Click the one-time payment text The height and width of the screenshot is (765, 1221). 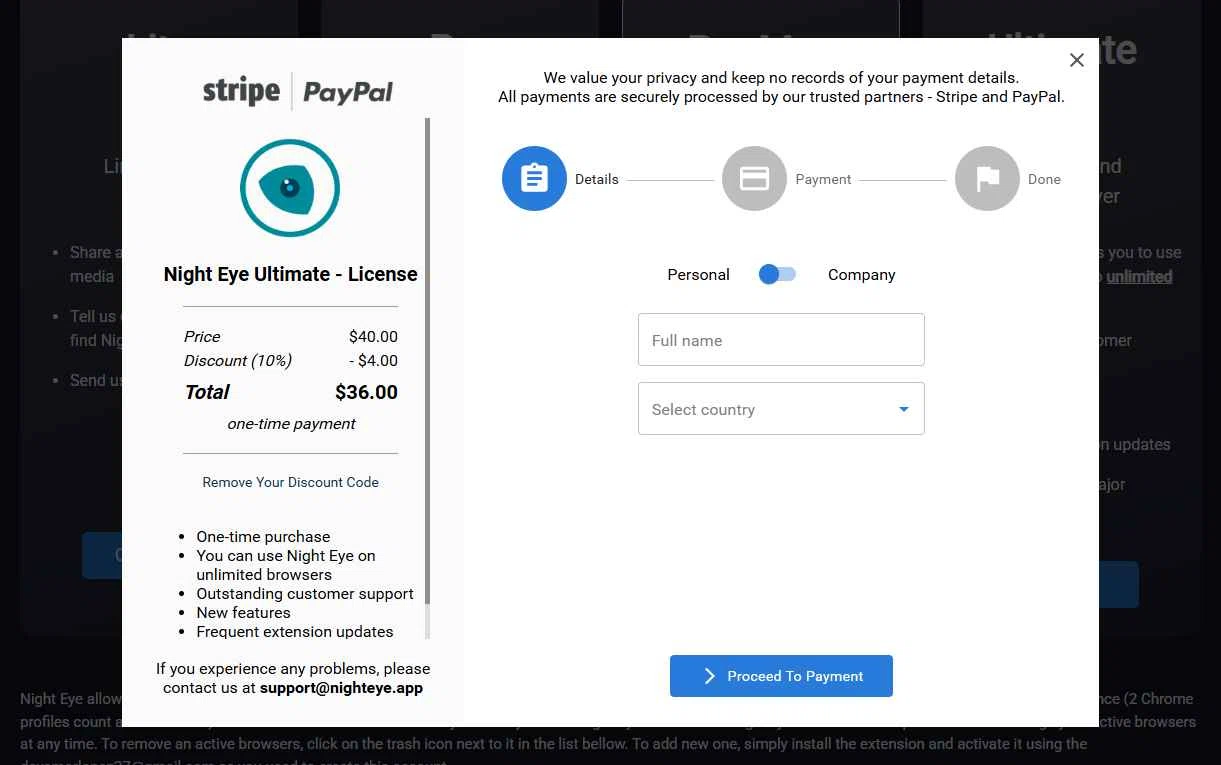pyautogui.click(x=291, y=423)
